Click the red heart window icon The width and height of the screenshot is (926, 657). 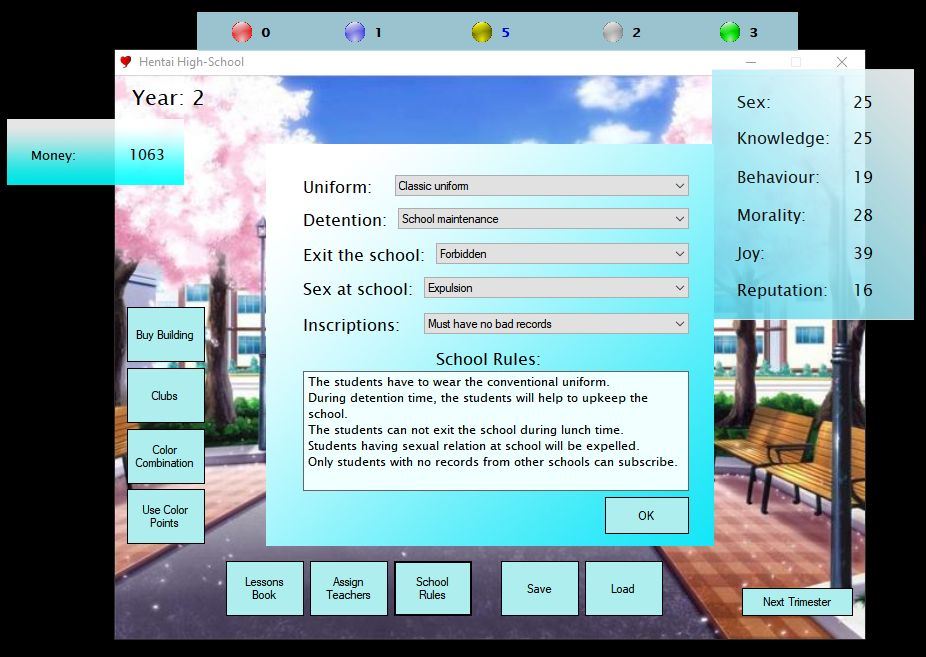126,62
